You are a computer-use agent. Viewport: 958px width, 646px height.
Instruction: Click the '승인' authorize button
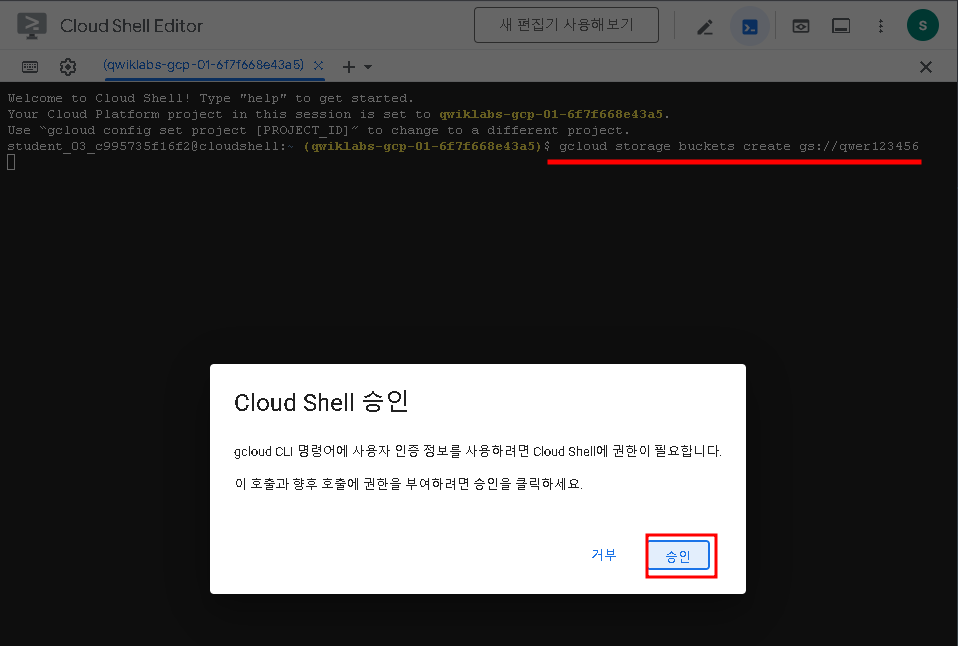click(678, 556)
